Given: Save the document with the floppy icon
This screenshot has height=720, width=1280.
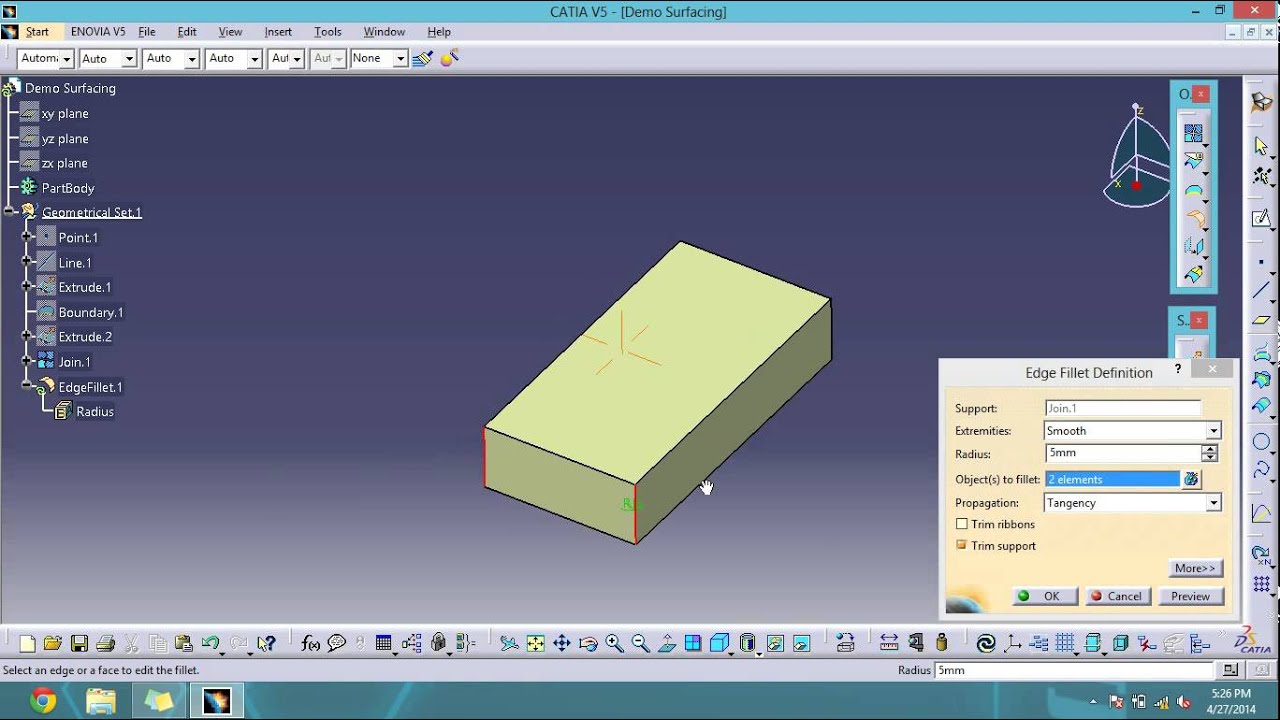Looking at the screenshot, I should (79, 643).
